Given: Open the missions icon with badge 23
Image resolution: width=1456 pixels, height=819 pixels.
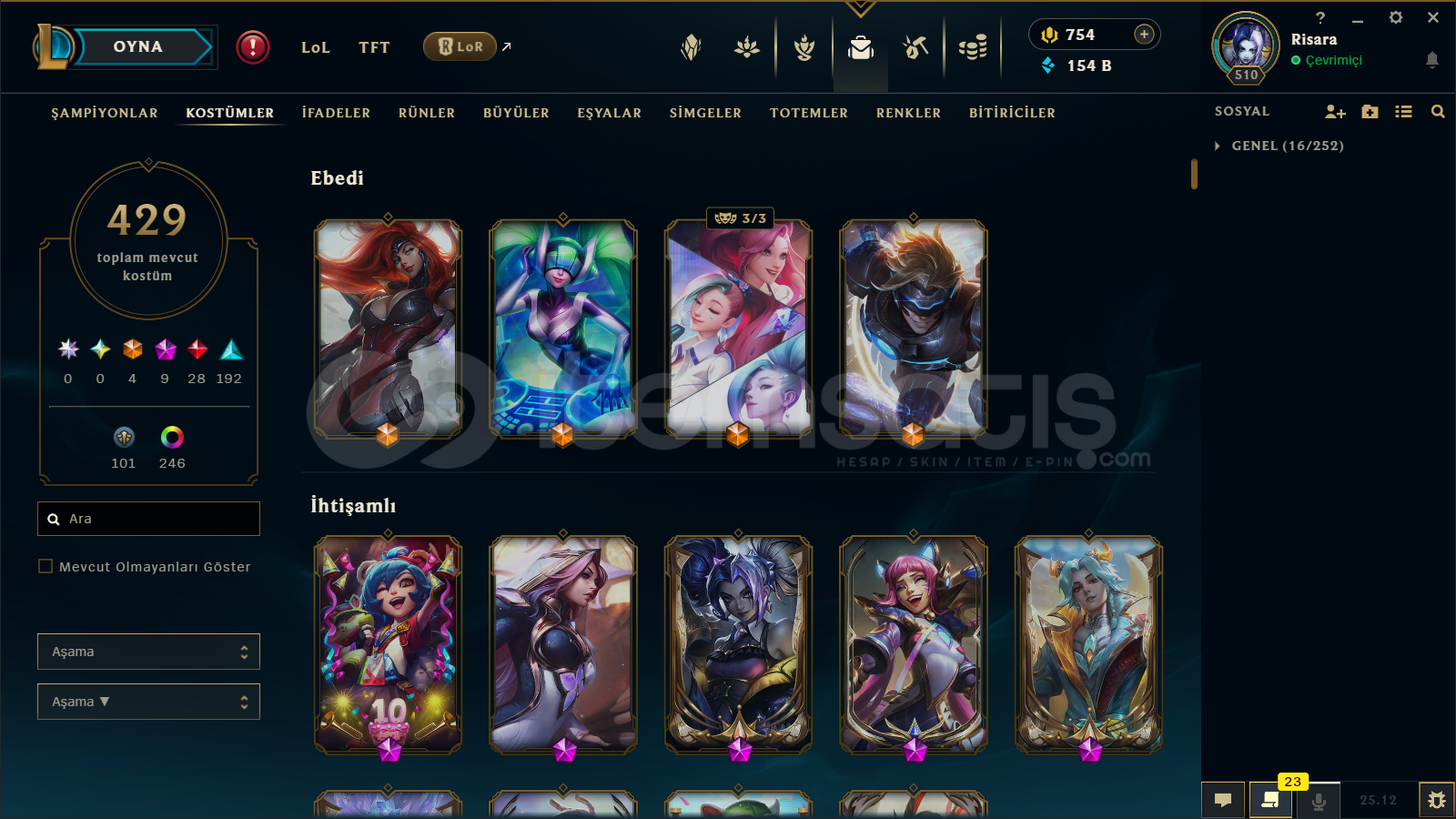Looking at the screenshot, I should [1271, 800].
